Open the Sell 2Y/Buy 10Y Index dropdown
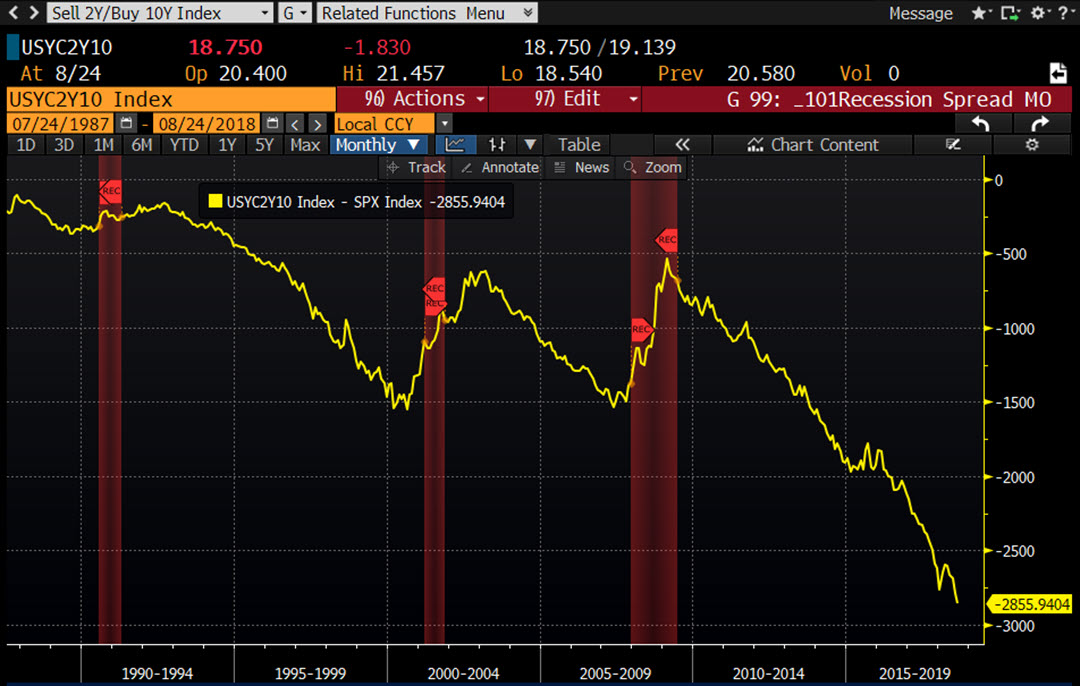 160,12
